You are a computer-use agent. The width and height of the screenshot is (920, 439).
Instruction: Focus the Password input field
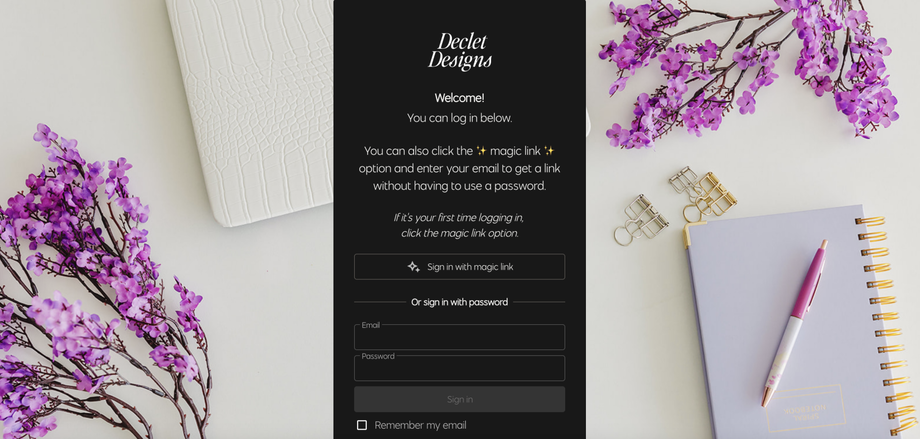coord(459,368)
